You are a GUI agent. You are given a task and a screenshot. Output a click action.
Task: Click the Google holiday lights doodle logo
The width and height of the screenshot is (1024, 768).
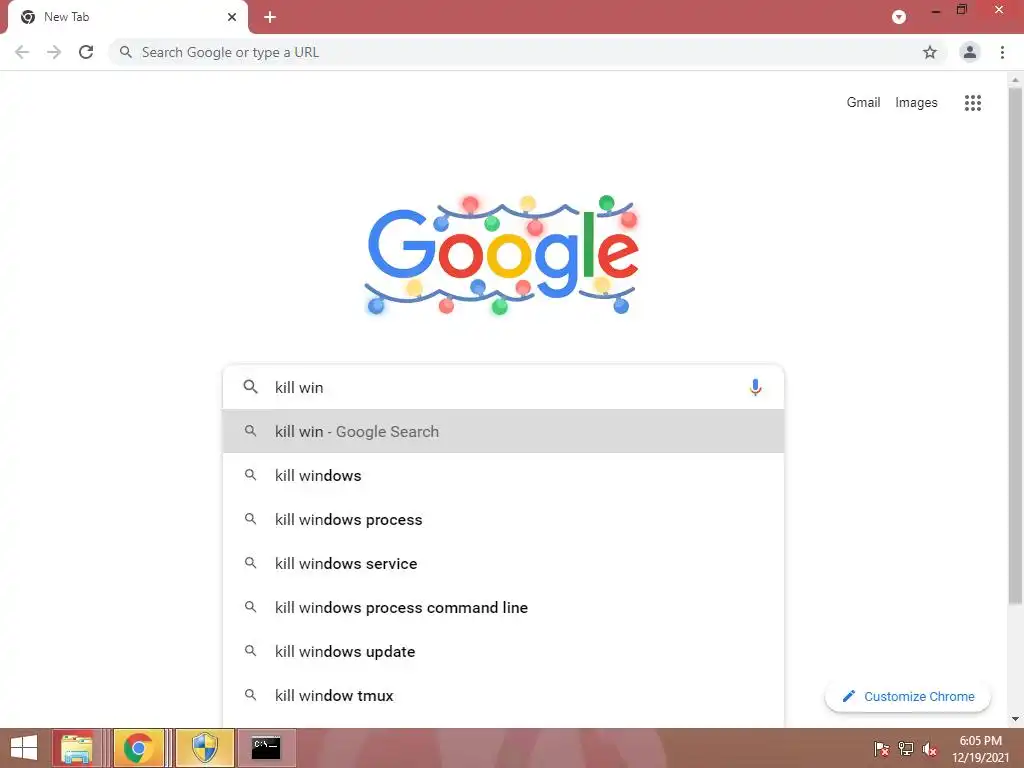tap(502, 255)
